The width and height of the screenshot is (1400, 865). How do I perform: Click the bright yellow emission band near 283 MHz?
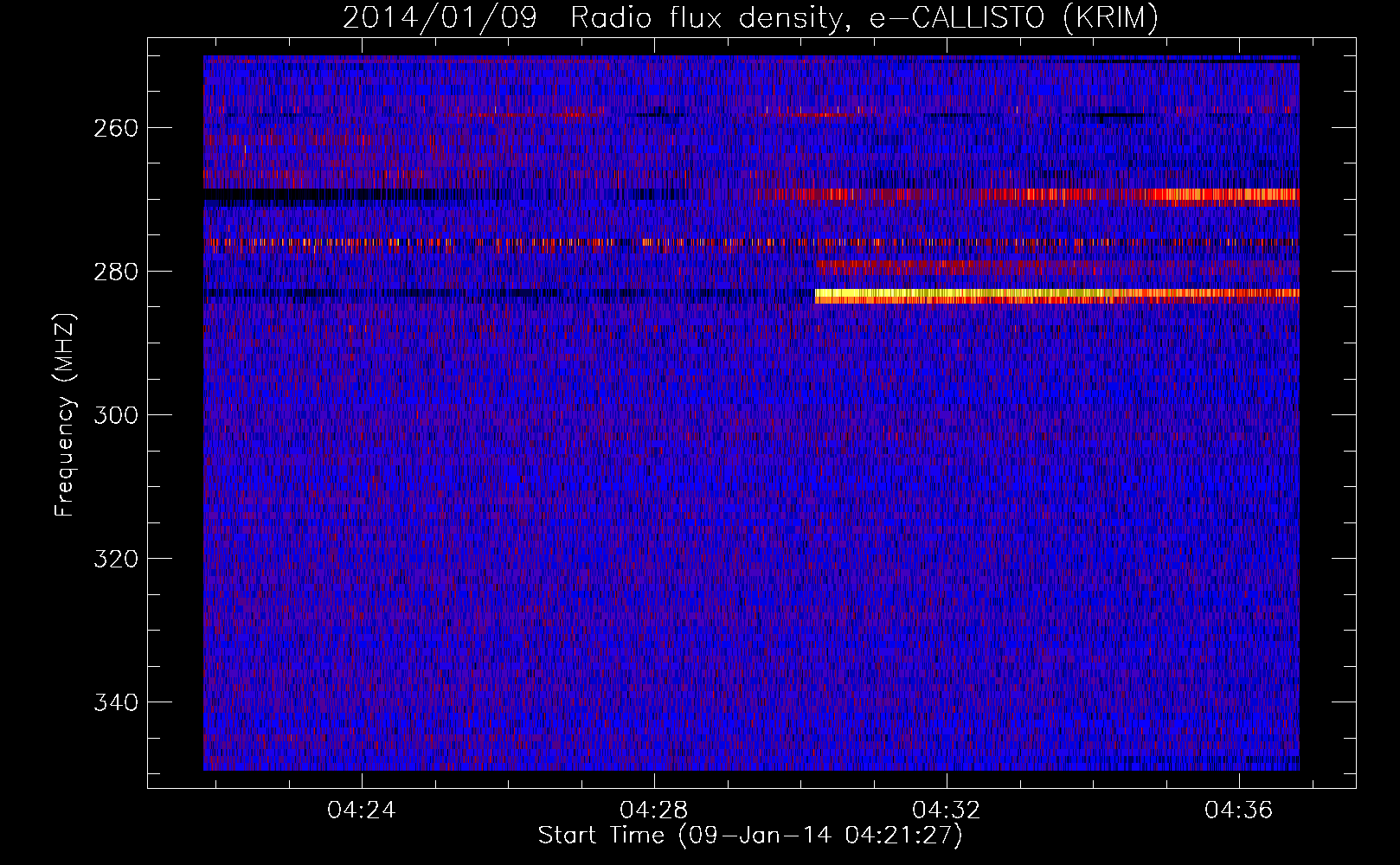coord(1056,296)
